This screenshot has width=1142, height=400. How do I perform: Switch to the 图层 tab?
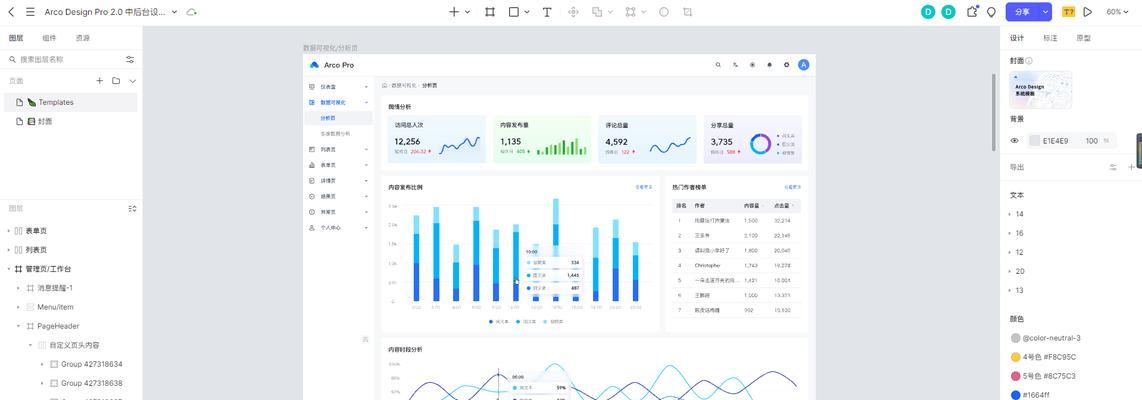click(15, 38)
